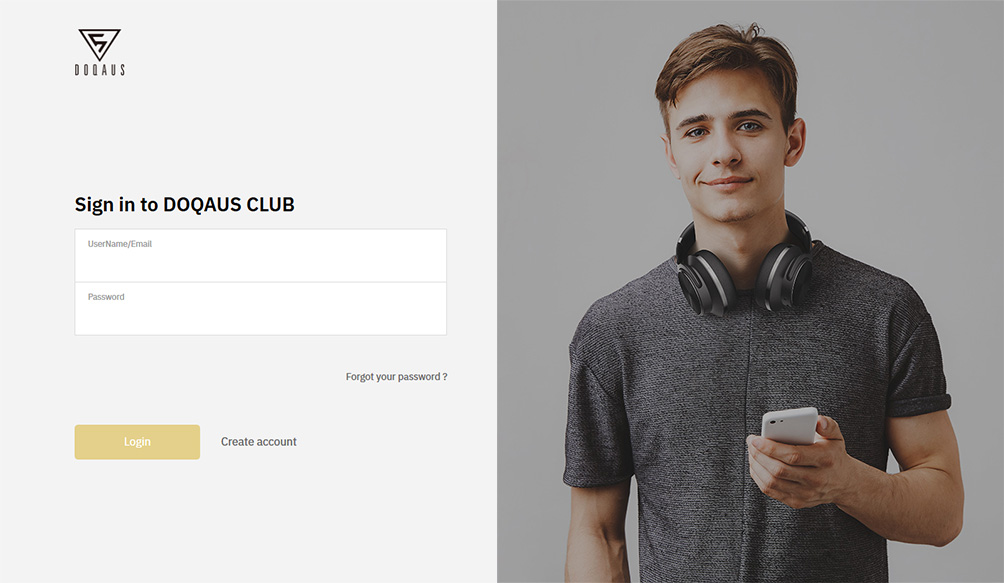Focus the Password input field
This screenshot has width=1004, height=583.
pos(261,308)
